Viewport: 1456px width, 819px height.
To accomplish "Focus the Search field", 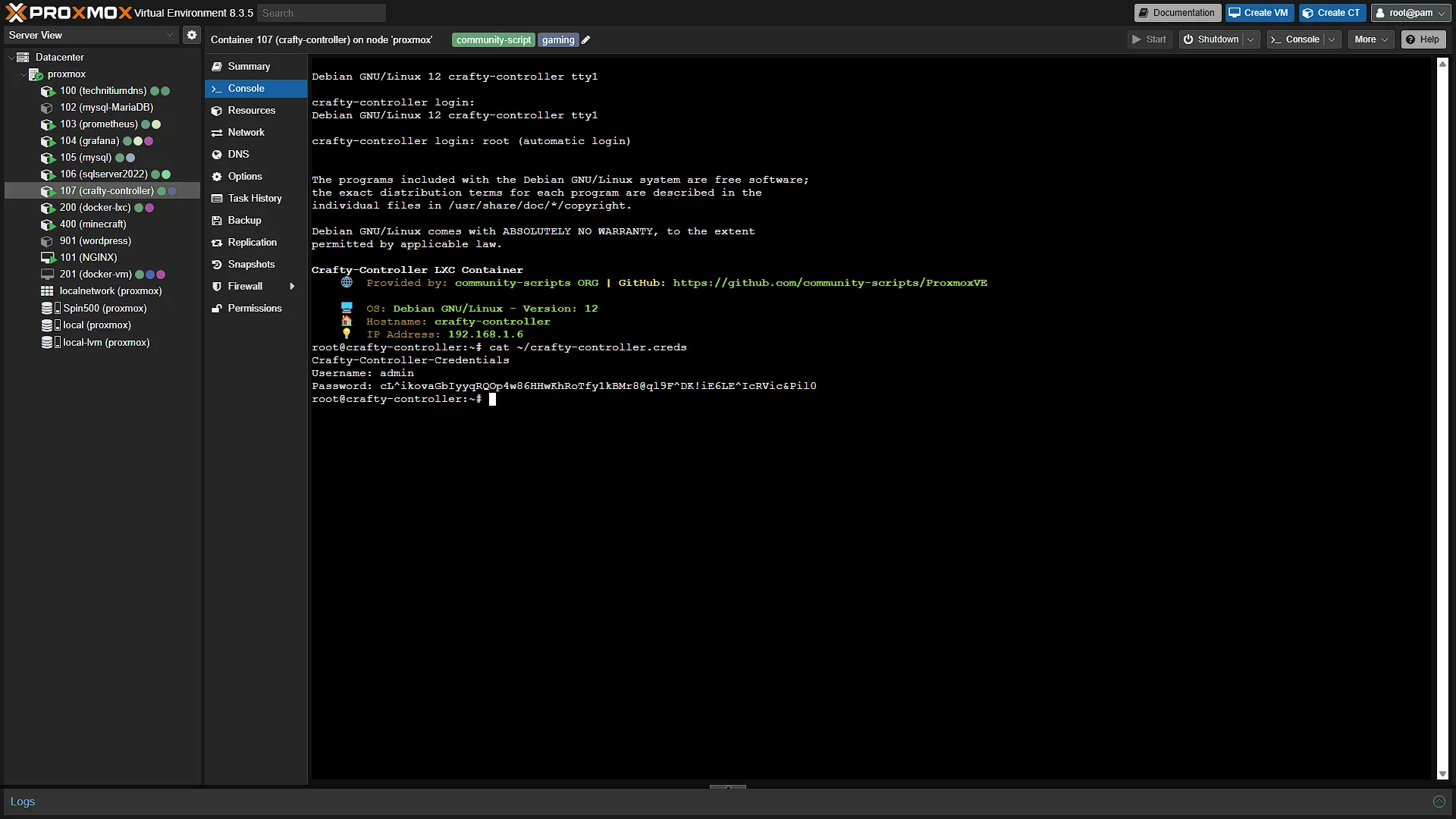I will click(322, 13).
